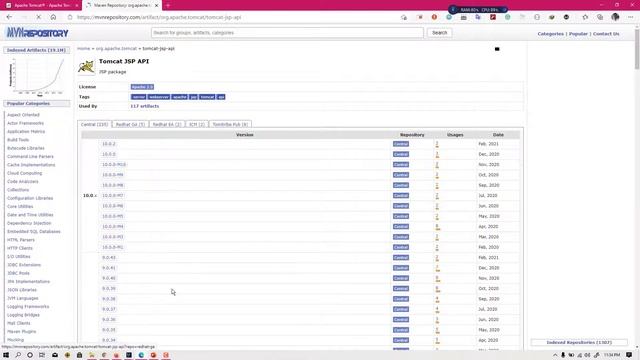Open JSON Libraries category
The height and width of the screenshot is (360, 640).
click(22, 290)
